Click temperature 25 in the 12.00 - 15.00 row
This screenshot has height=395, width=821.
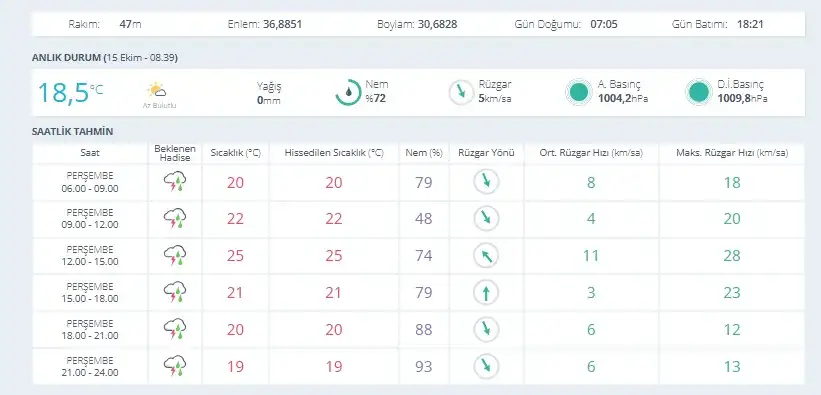pos(236,256)
